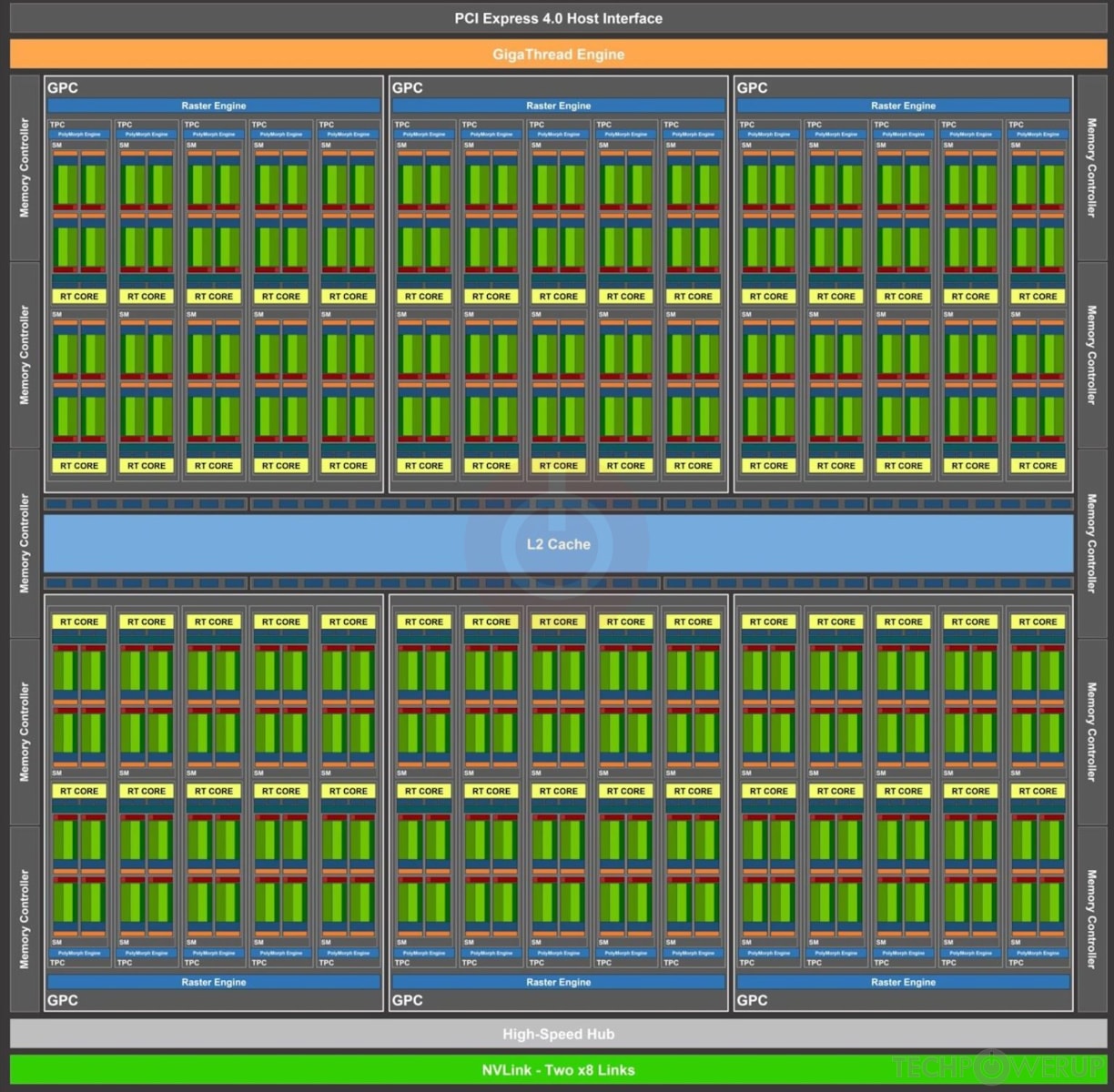The height and width of the screenshot is (1092, 1114).
Task: Select the Raster Engine bar in the bottom-middle GPC
Action: 559,982
